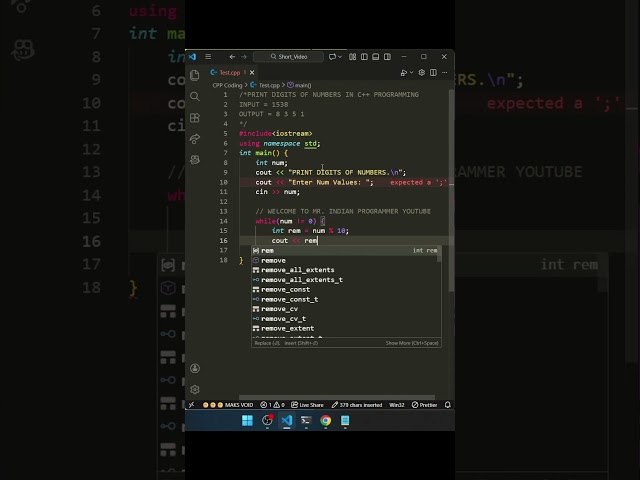Go forward using the navigation arrow

click(244, 57)
